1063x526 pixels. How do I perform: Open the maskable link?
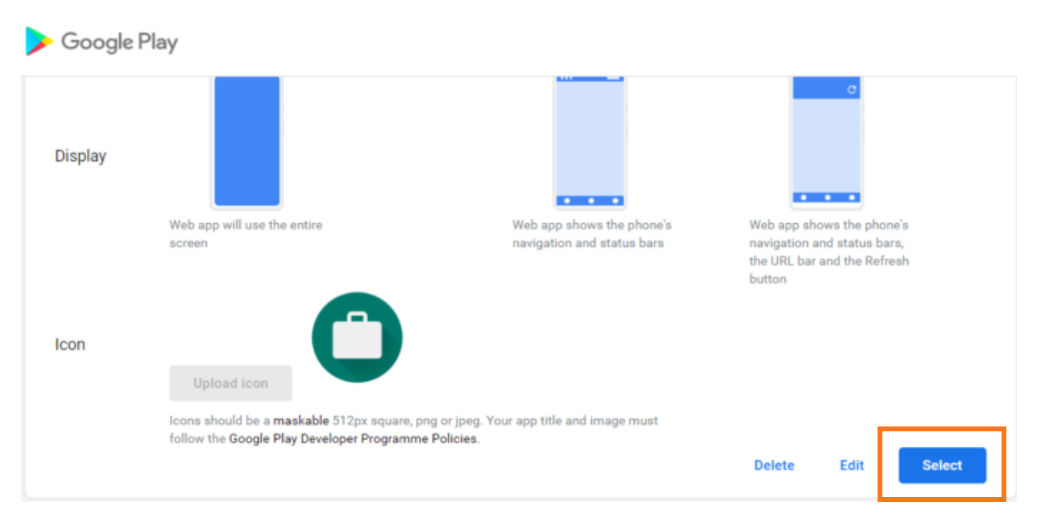(x=301, y=421)
